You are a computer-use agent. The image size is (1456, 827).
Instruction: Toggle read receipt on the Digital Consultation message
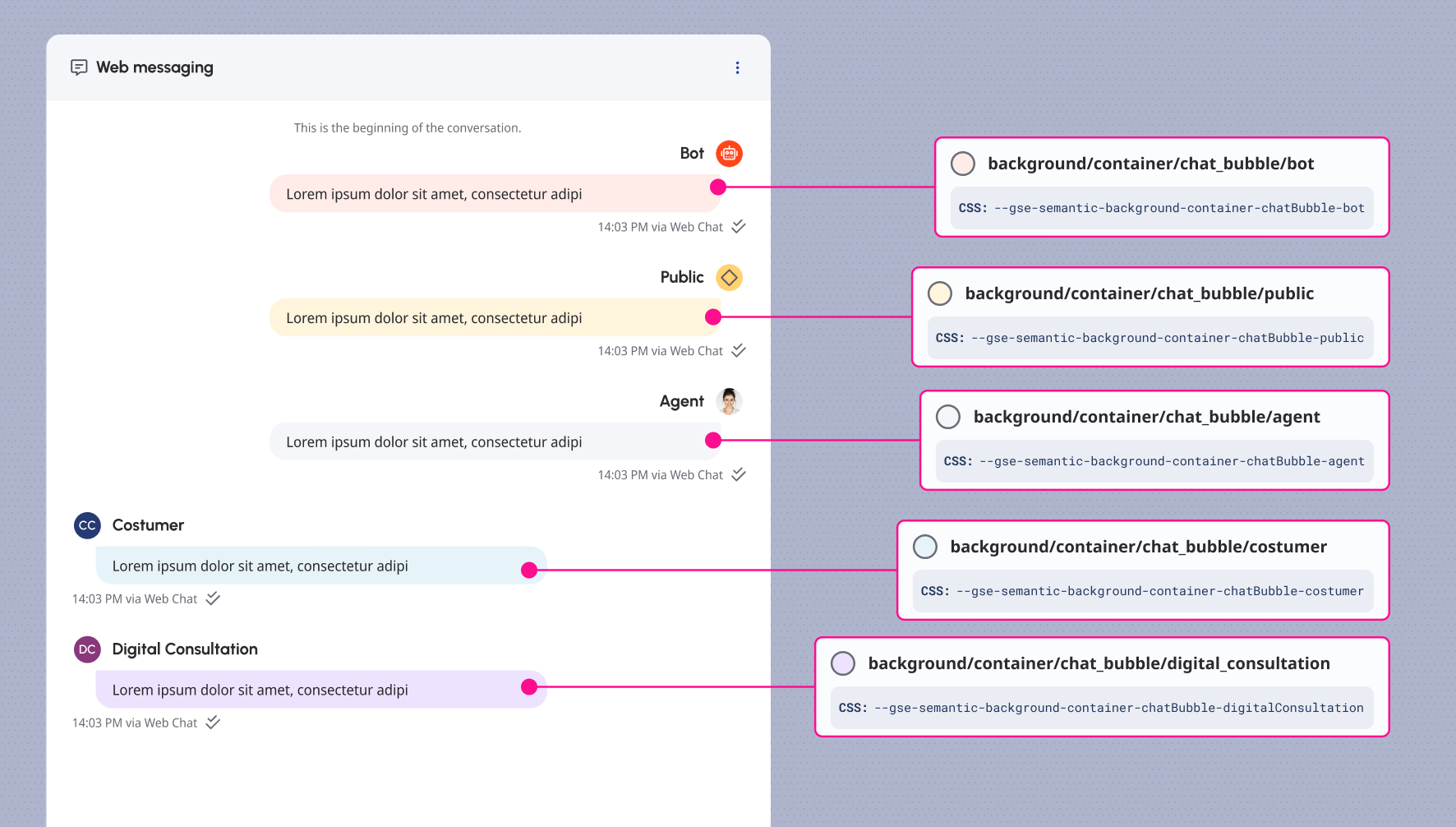click(213, 723)
